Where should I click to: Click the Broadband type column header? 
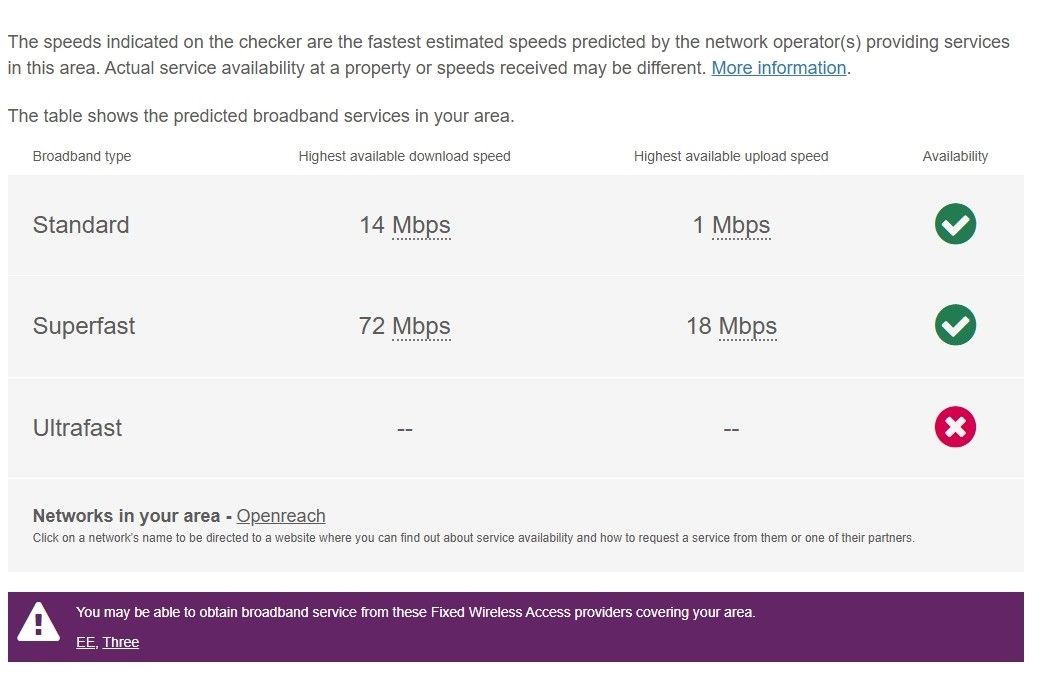82,156
